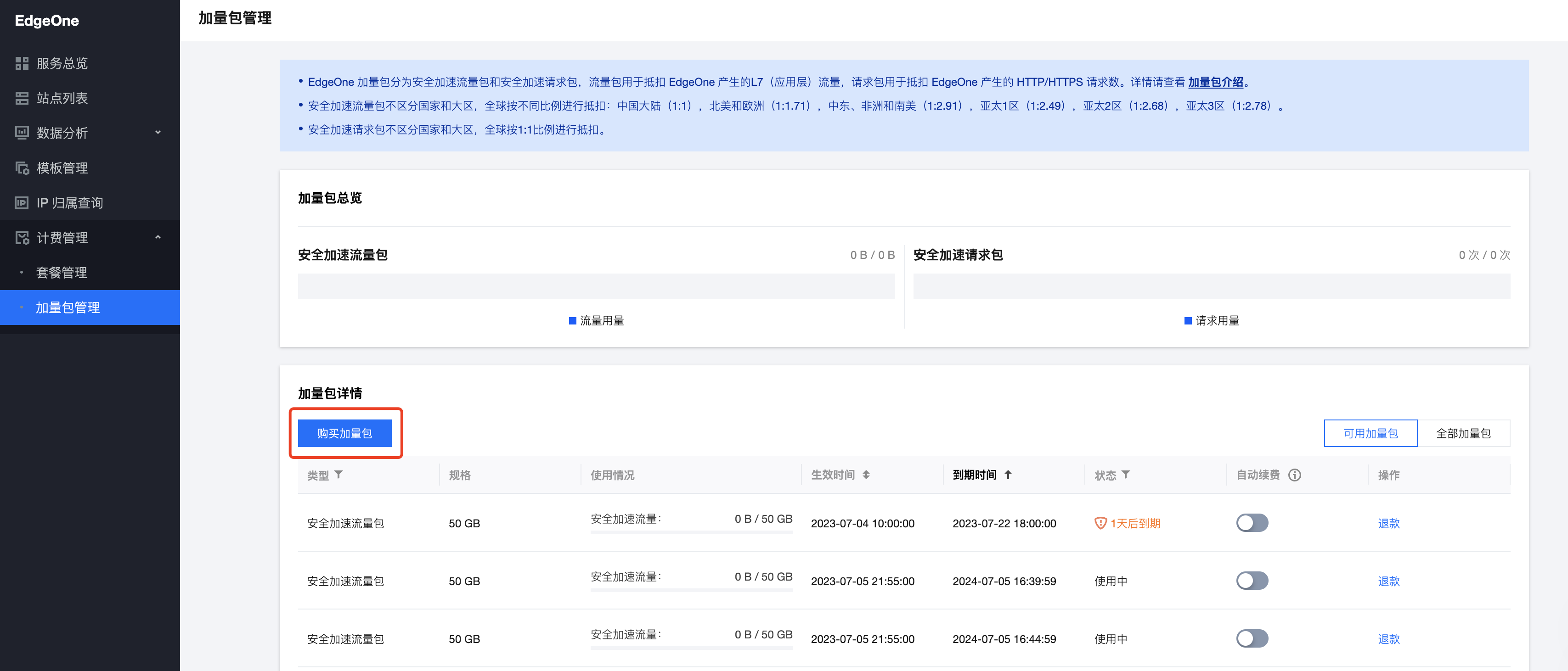The height and width of the screenshot is (671, 1568).
Task: Collapse the 计费管理 submenu chevron
Action: click(158, 237)
